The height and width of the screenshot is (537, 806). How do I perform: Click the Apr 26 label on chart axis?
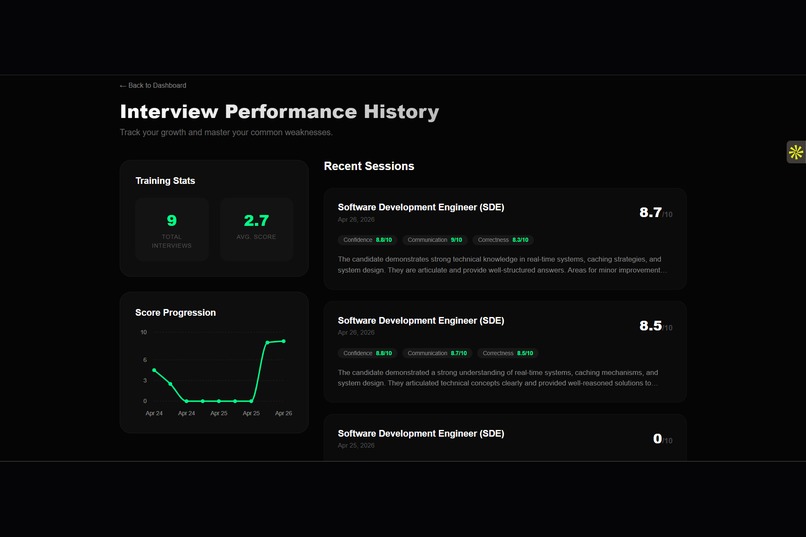(283, 413)
